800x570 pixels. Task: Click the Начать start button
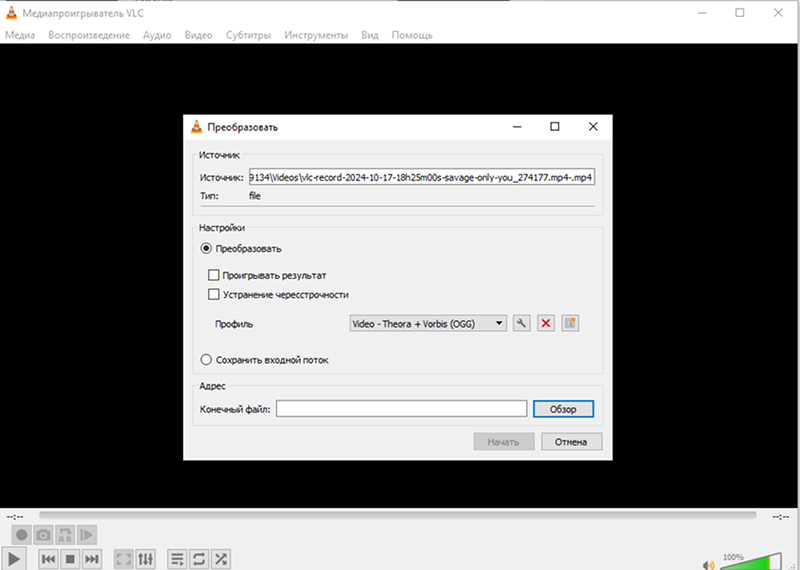(504, 442)
